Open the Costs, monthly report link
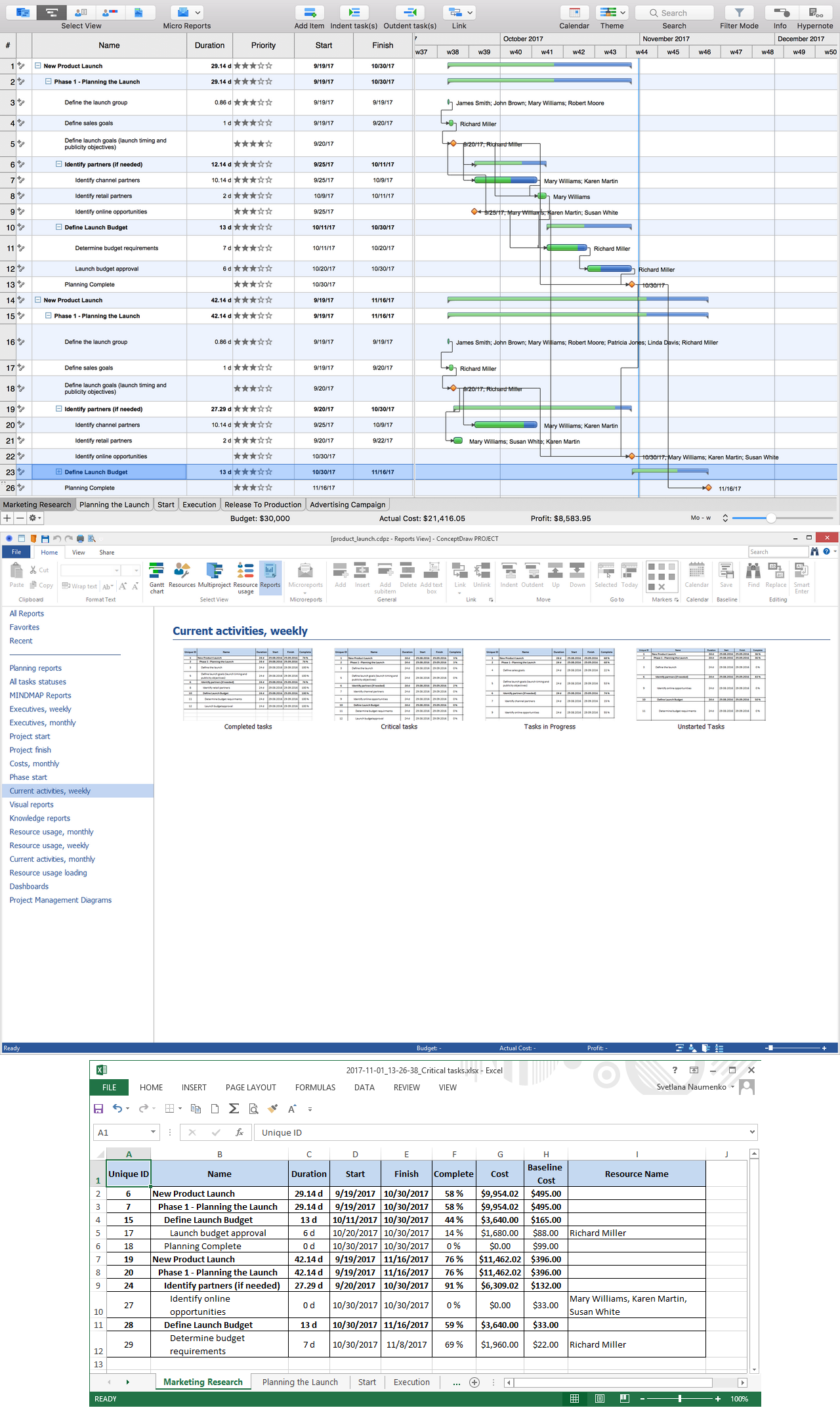840x1410 pixels. 34,764
